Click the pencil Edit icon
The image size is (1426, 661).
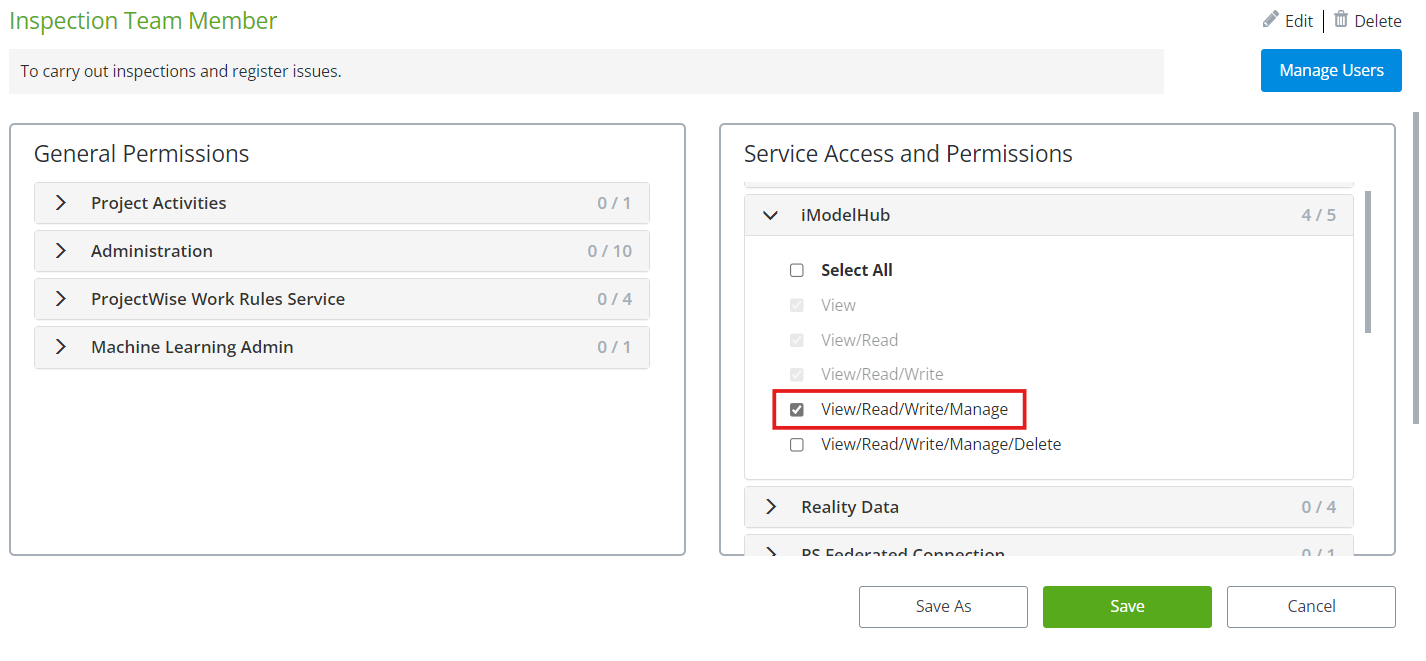(x=1271, y=20)
